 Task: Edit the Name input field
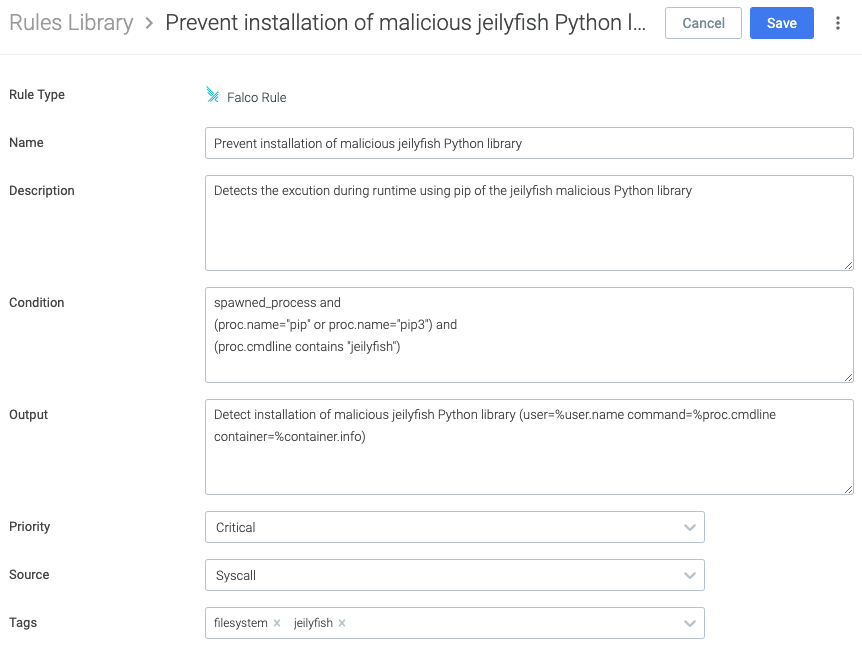click(529, 143)
